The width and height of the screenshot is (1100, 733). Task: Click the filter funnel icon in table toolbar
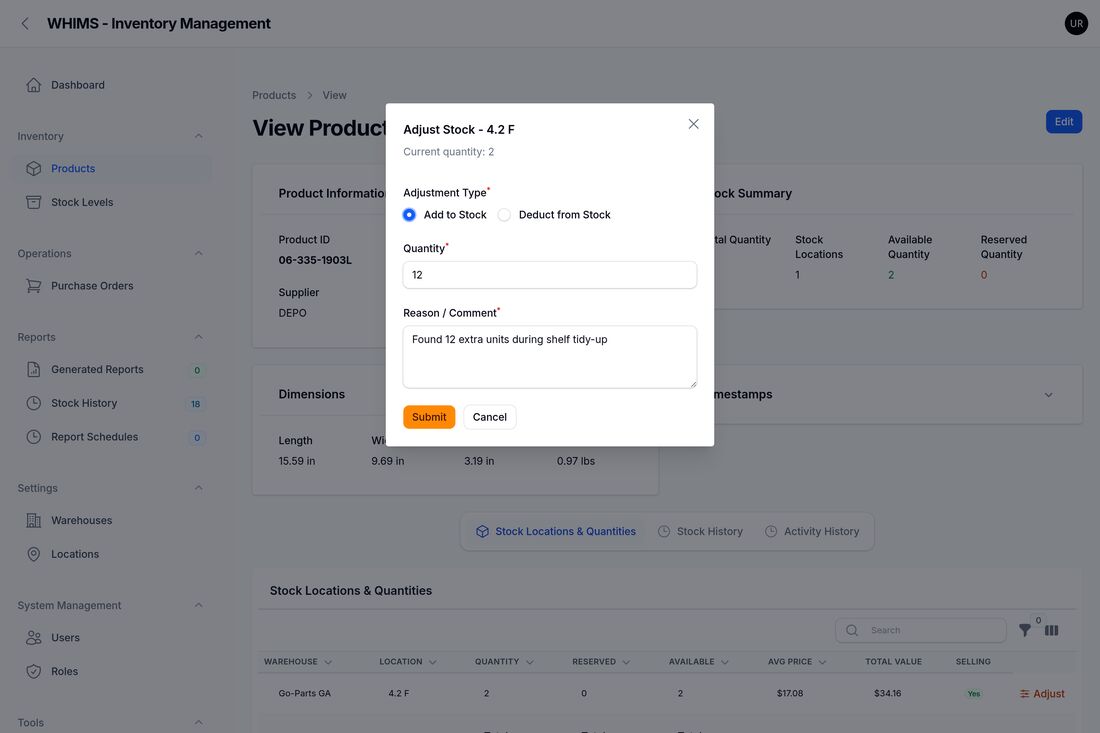pyautogui.click(x=1025, y=631)
